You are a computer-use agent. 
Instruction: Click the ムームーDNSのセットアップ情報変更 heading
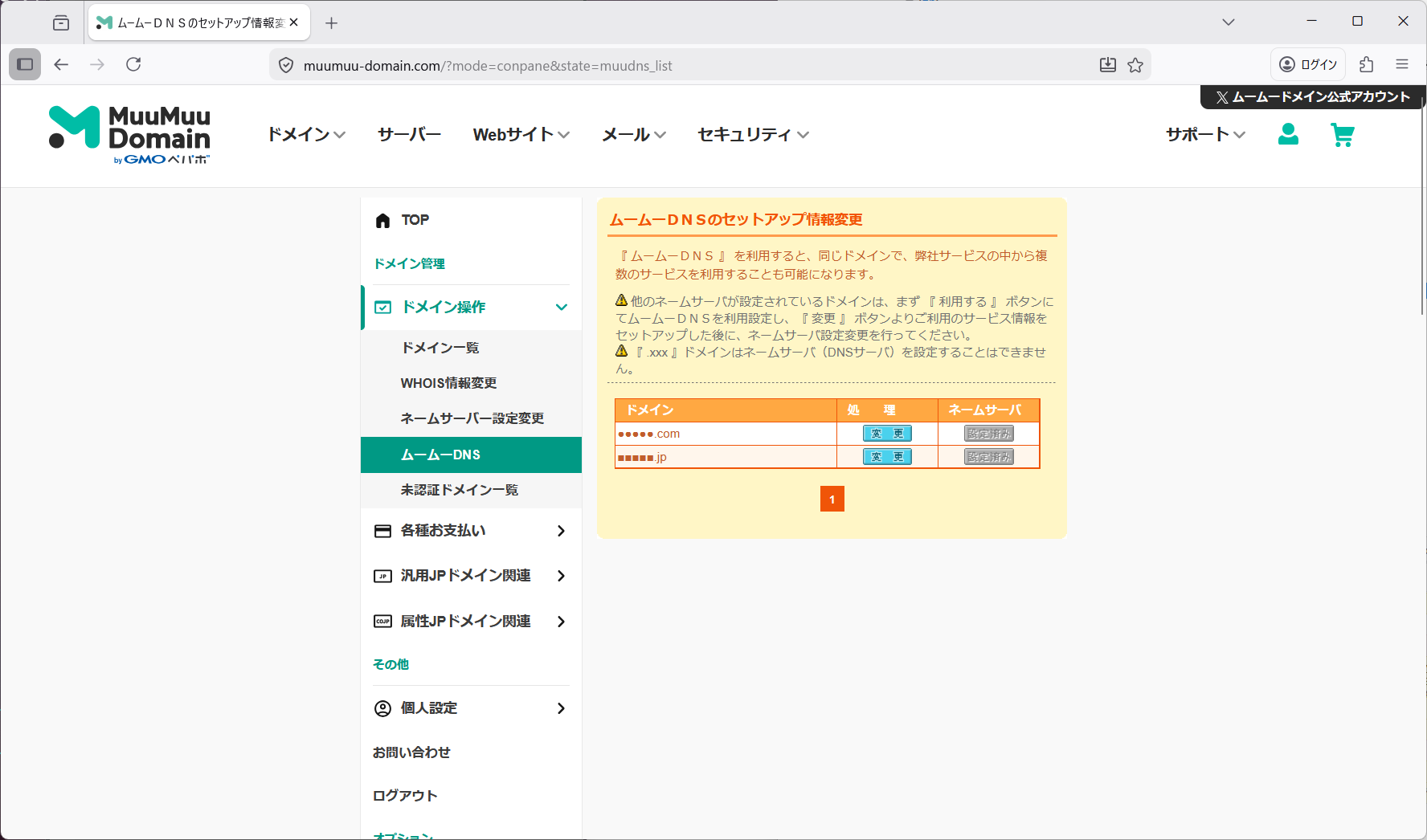736,219
